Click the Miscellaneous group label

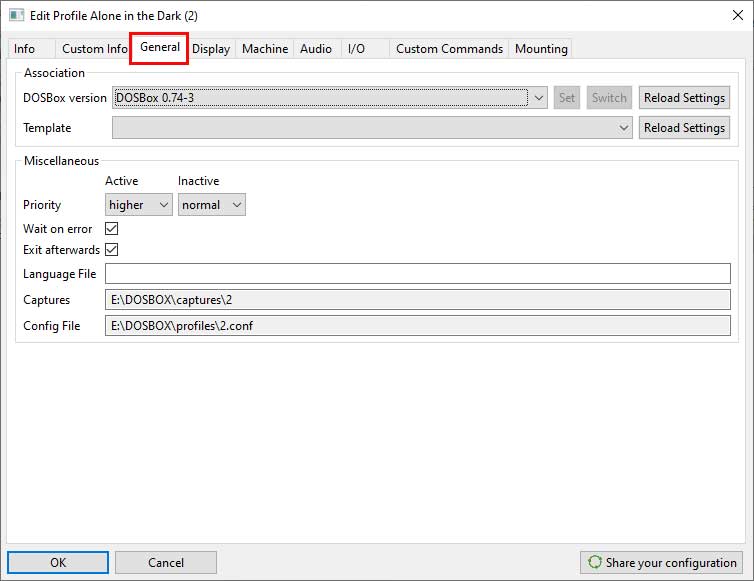coord(62,161)
